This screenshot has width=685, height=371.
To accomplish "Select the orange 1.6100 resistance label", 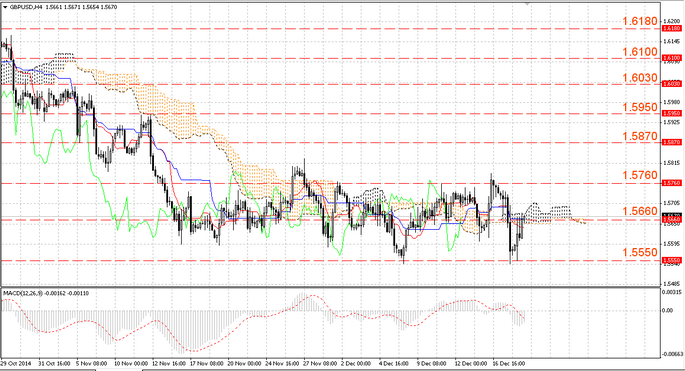I will coord(640,52).
